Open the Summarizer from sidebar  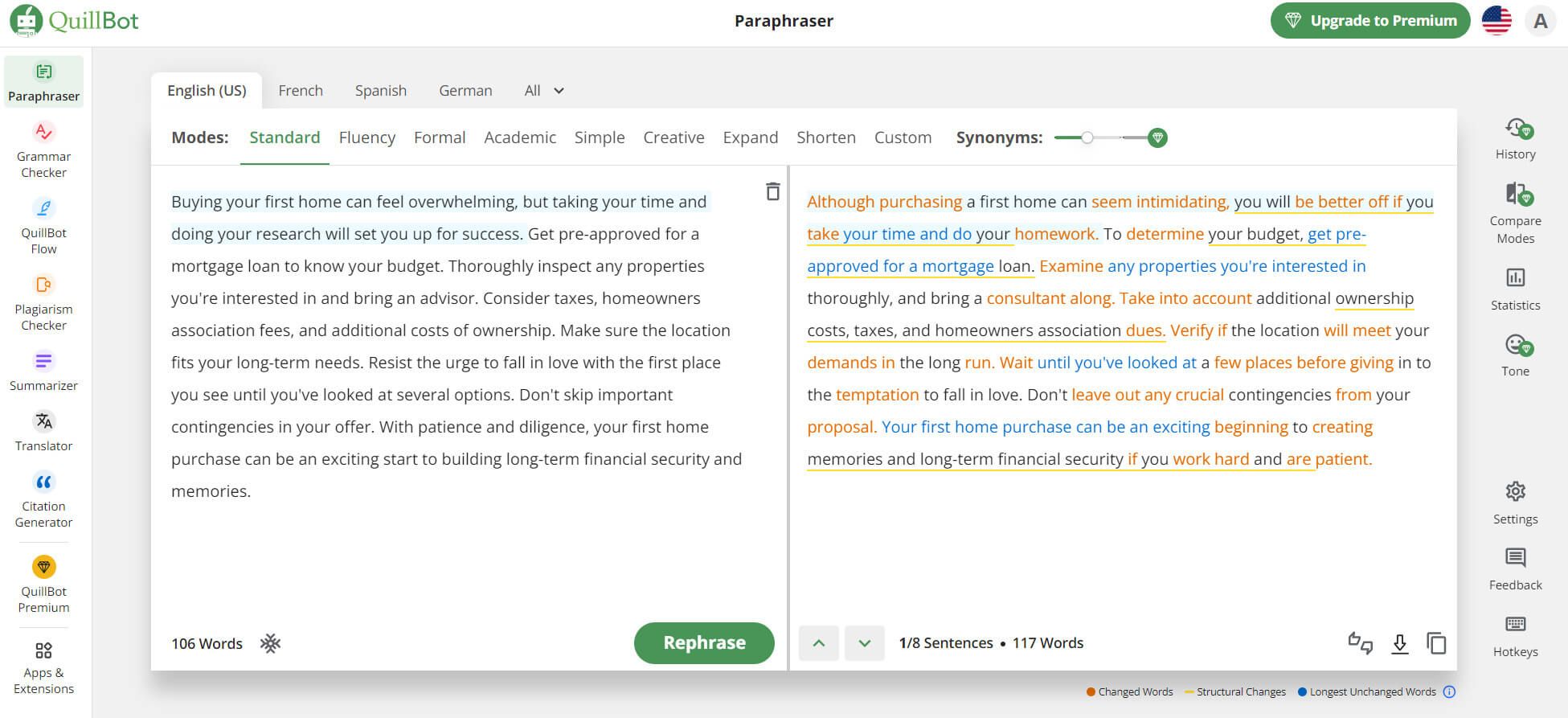(43, 371)
